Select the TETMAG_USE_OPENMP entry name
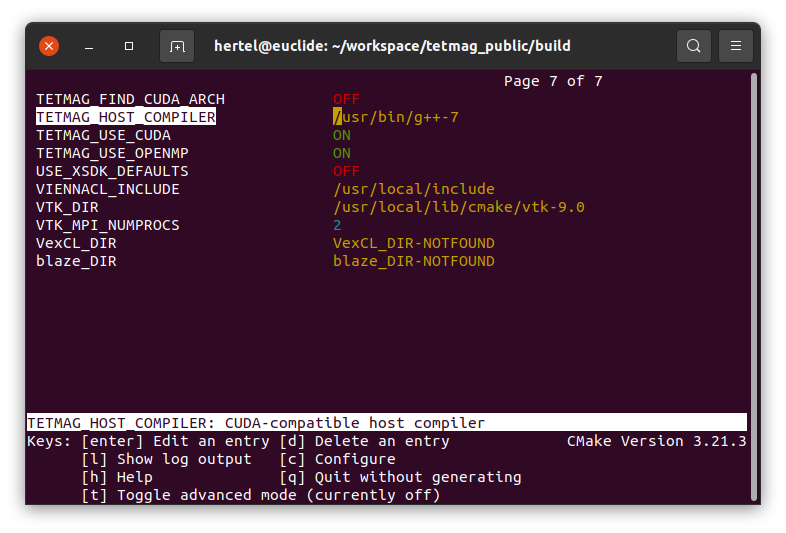The image size is (786, 533). (112, 153)
